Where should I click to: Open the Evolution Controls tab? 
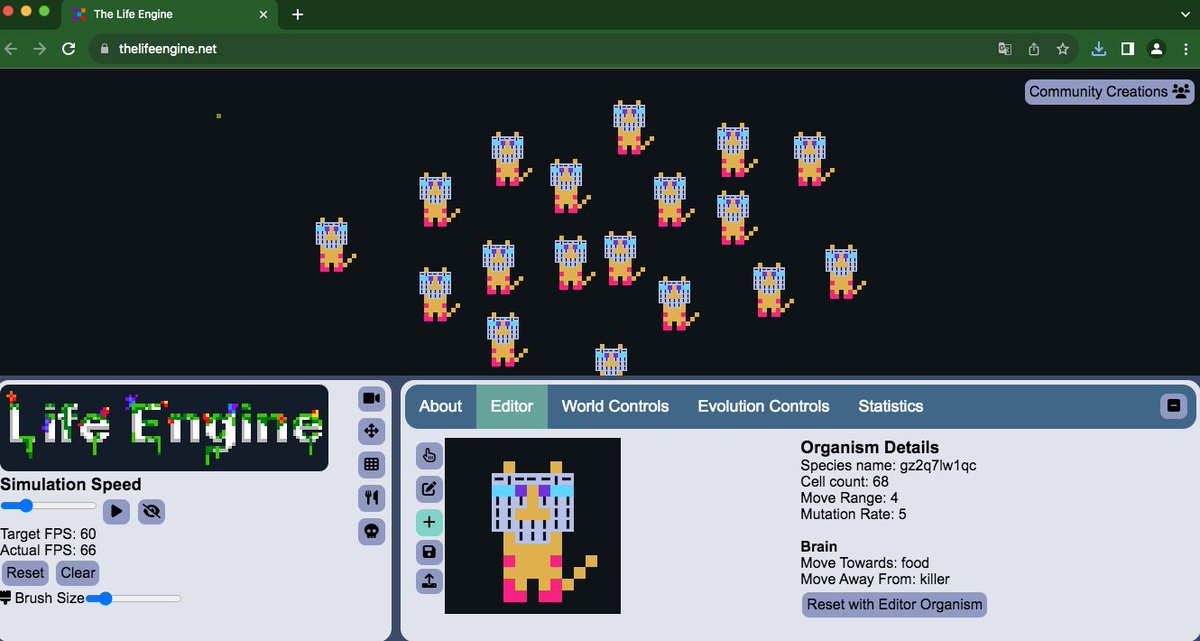pyautogui.click(x=764, y=406)
